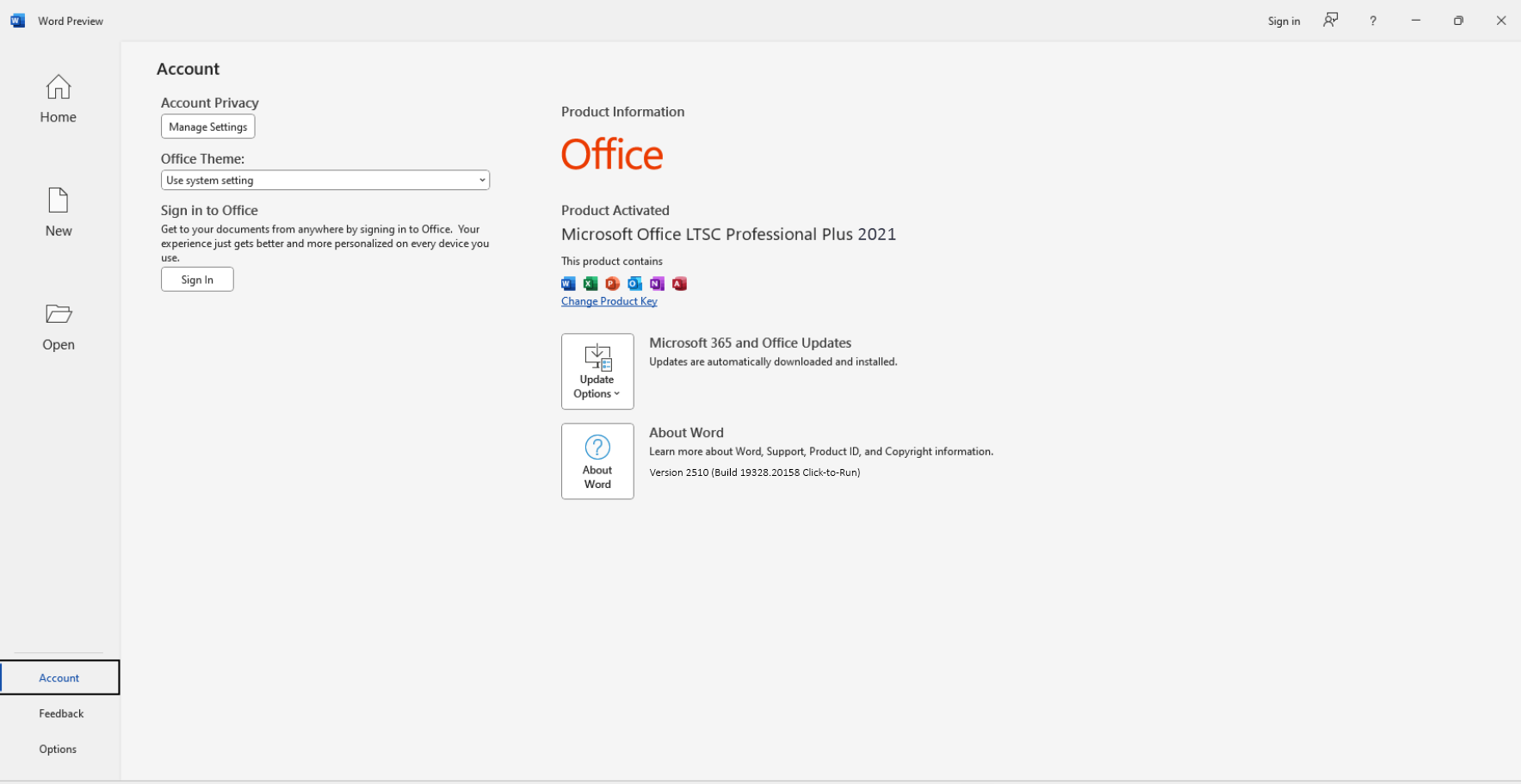Open Help question mark in title bar
The image size is (1521, 784).
1373,21
